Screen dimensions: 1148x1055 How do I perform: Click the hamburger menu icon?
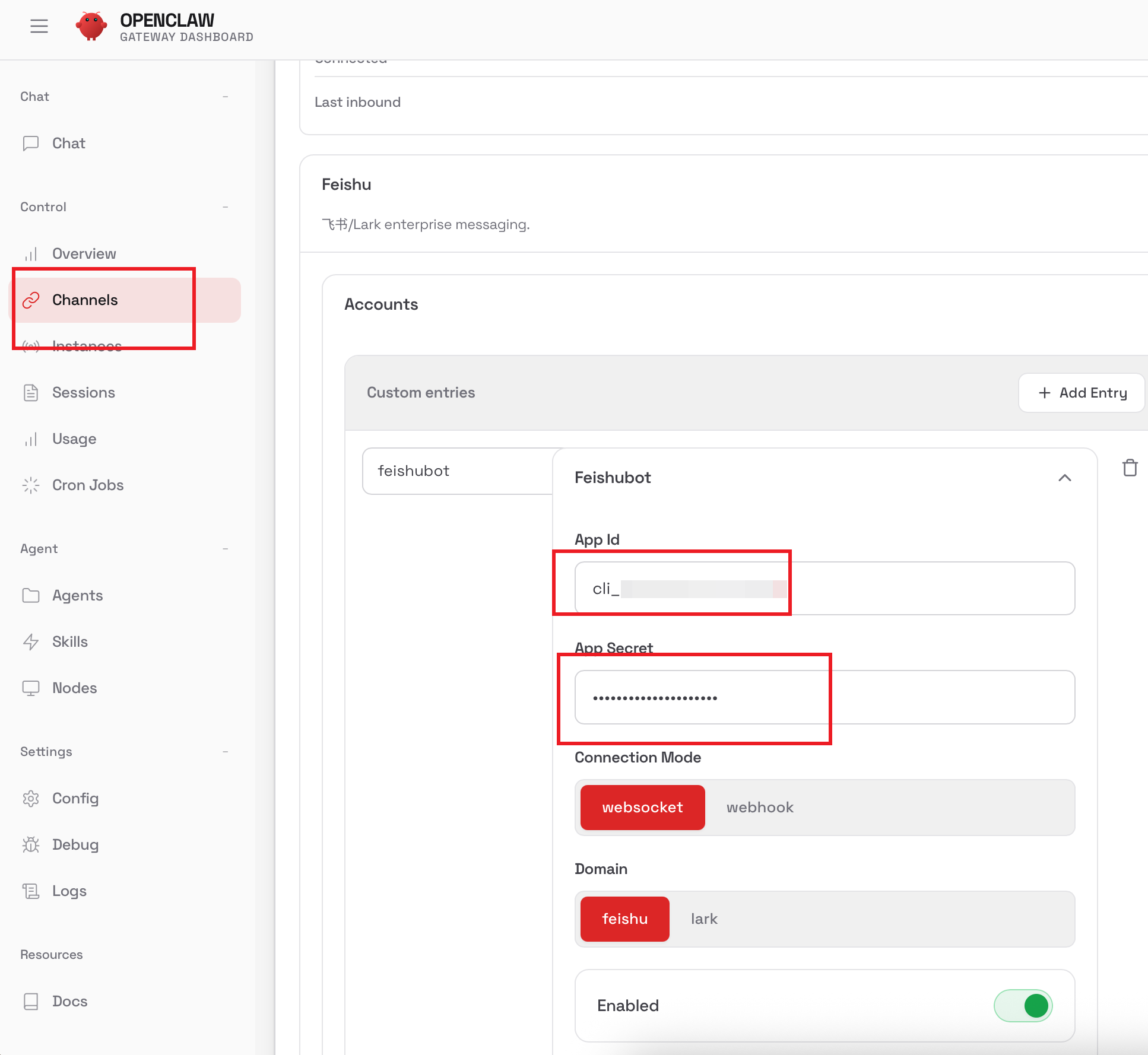click(x=39, y=26)
